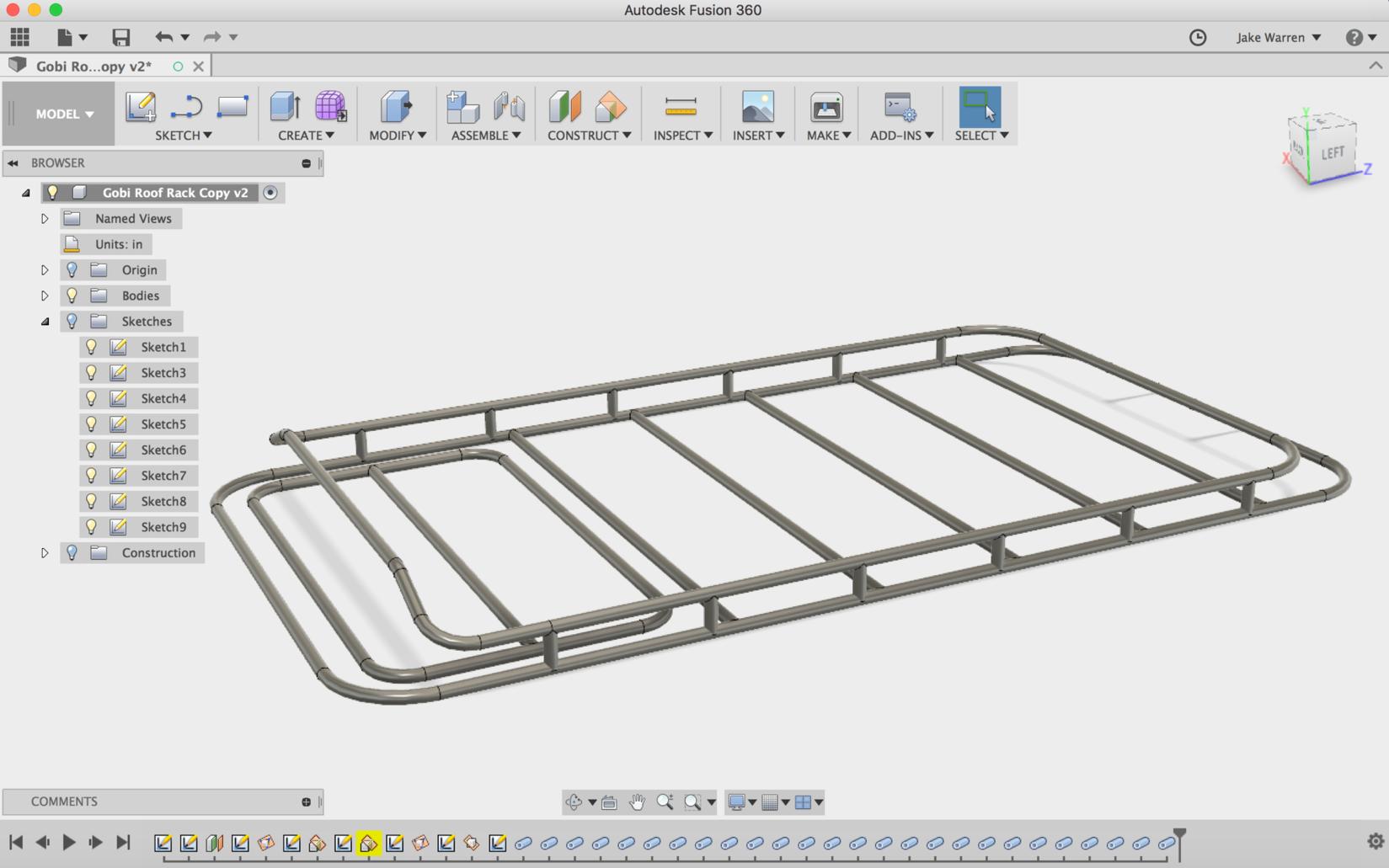Open the job status clock icon
The image size is (1389, 868).
1197,37
